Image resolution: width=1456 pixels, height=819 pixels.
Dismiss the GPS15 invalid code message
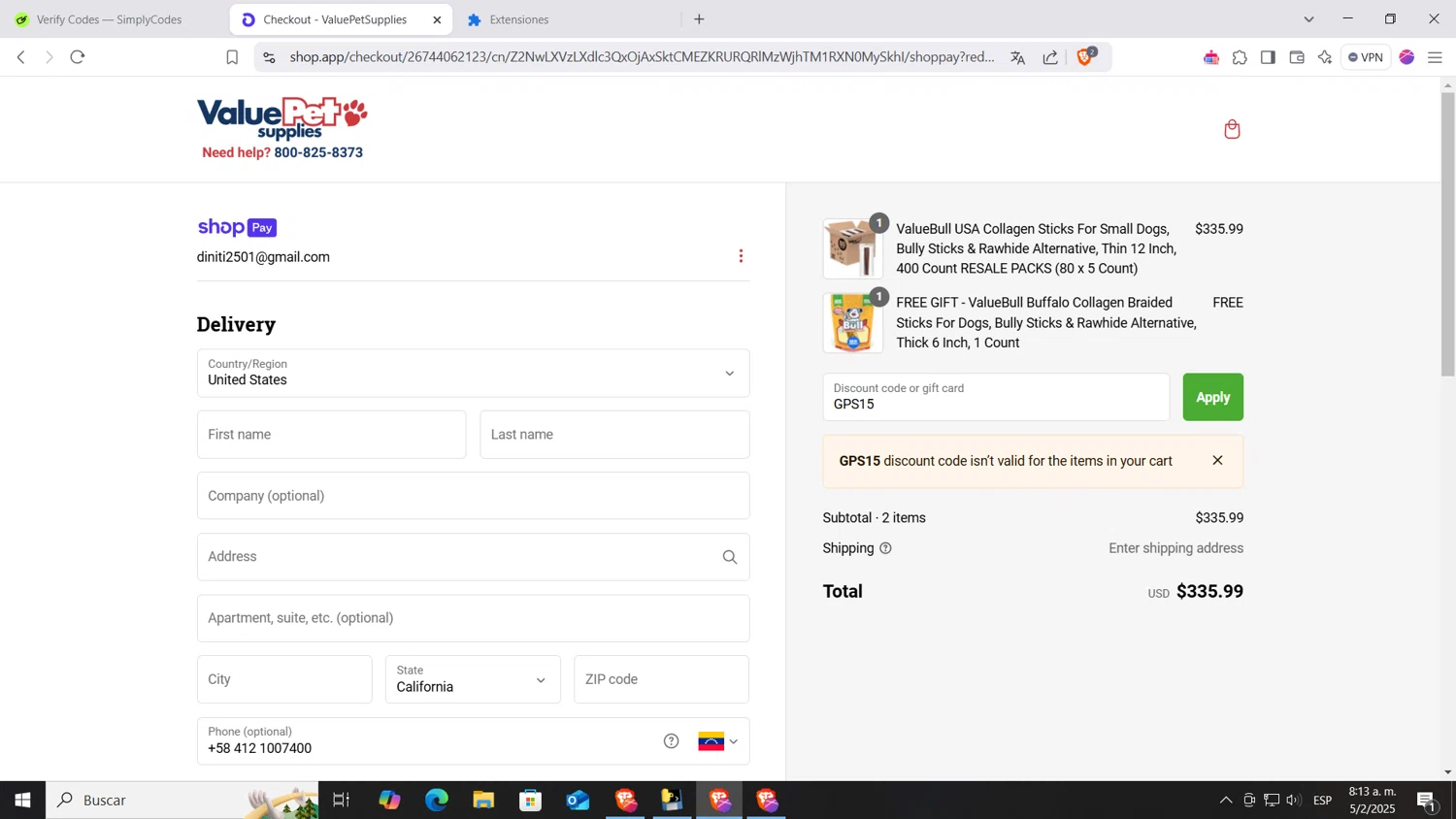tap(1217, 461)
